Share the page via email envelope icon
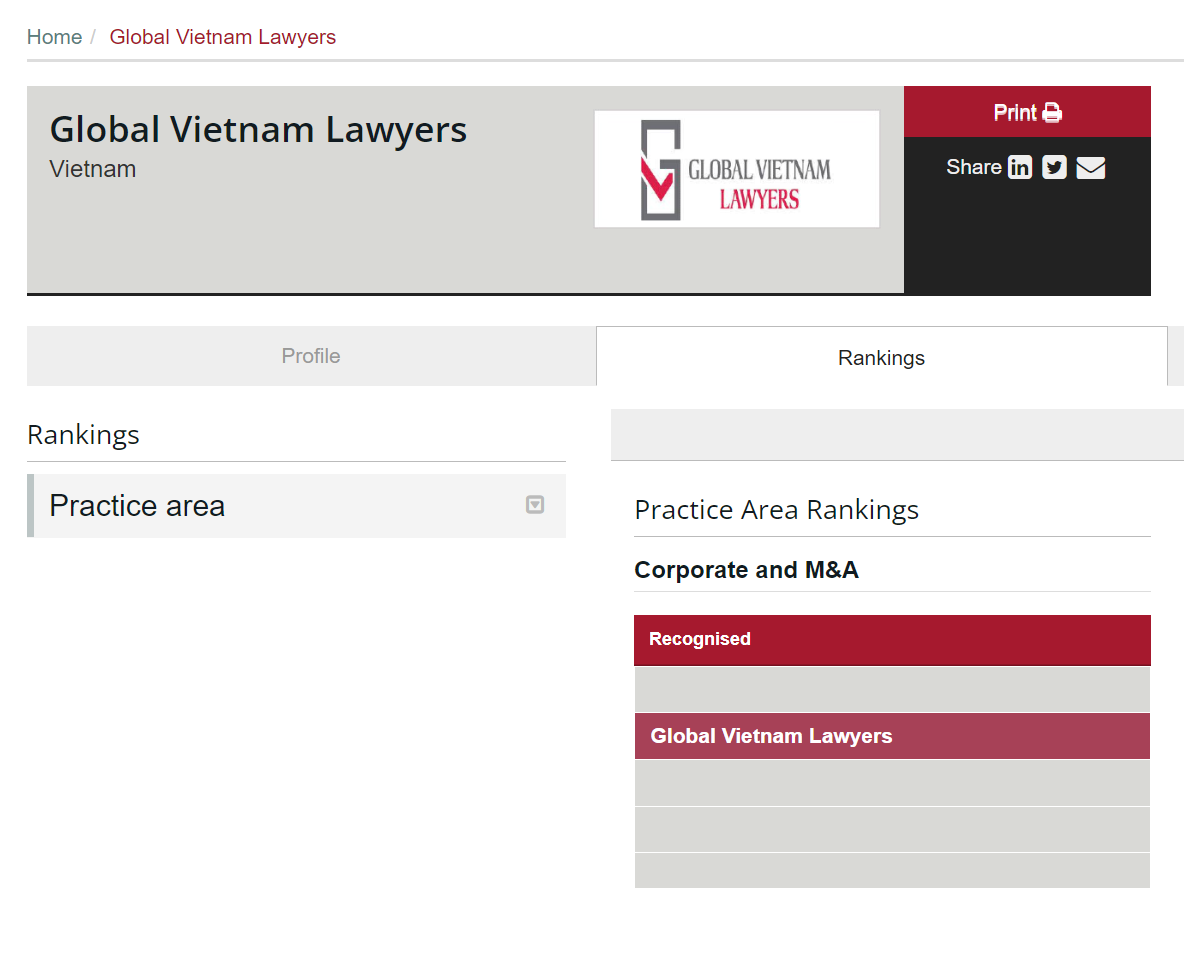Image resolution: width=1184 pixels, height=964 pixels. coord(1090,168)
